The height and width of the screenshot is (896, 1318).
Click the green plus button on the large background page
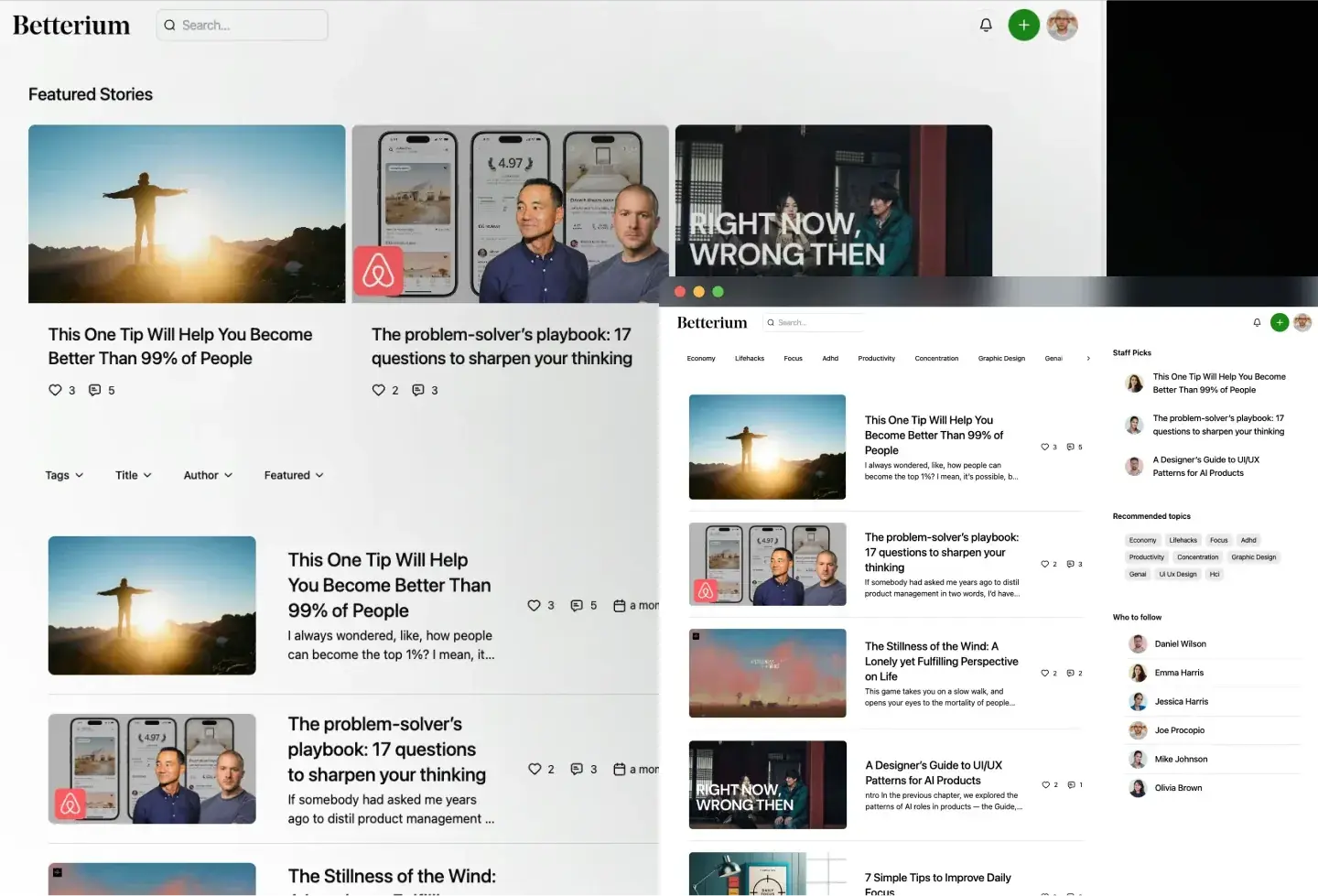[1023, 25]
